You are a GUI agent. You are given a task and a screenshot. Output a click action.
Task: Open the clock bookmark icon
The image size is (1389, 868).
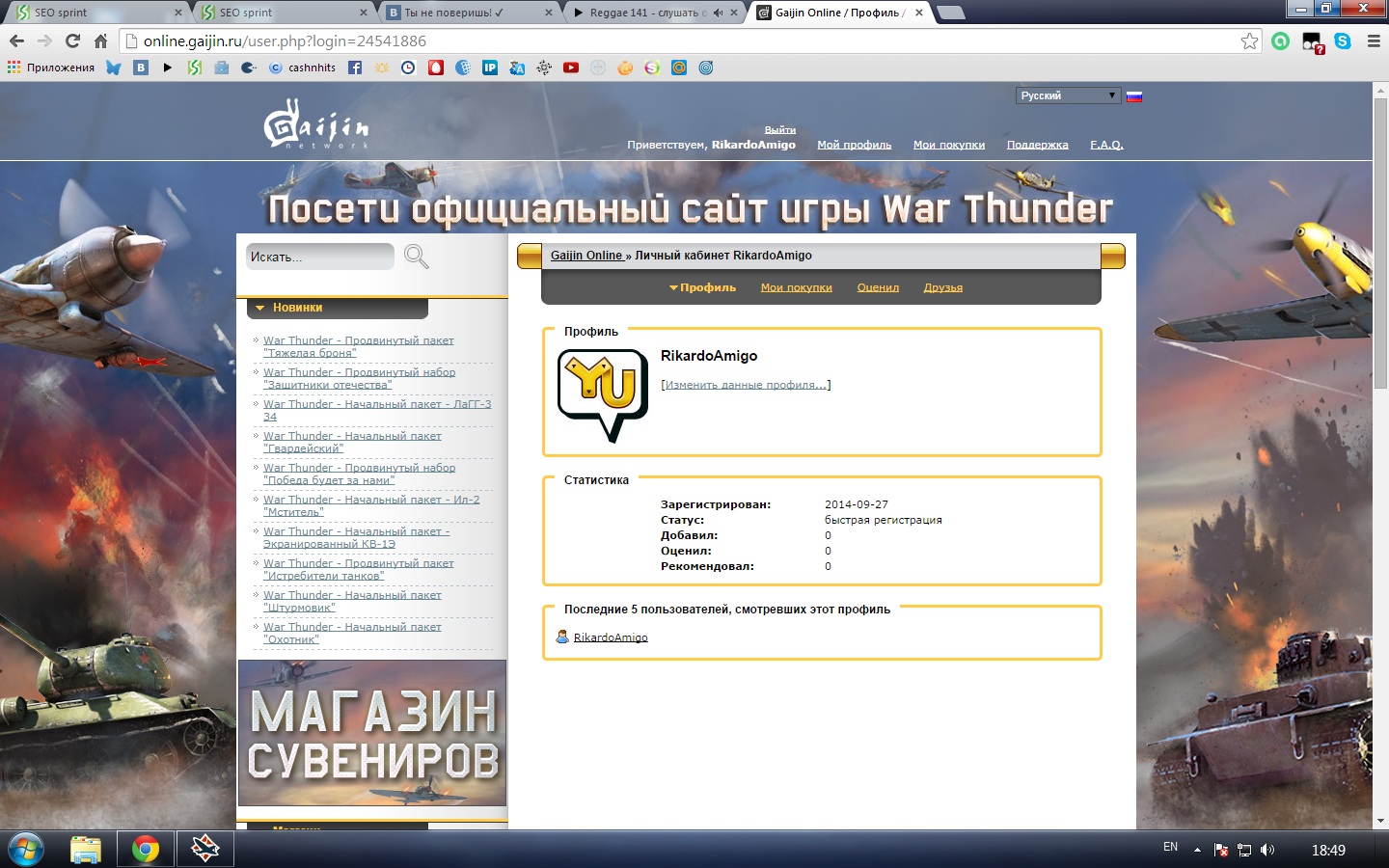(x=408, y=68)
